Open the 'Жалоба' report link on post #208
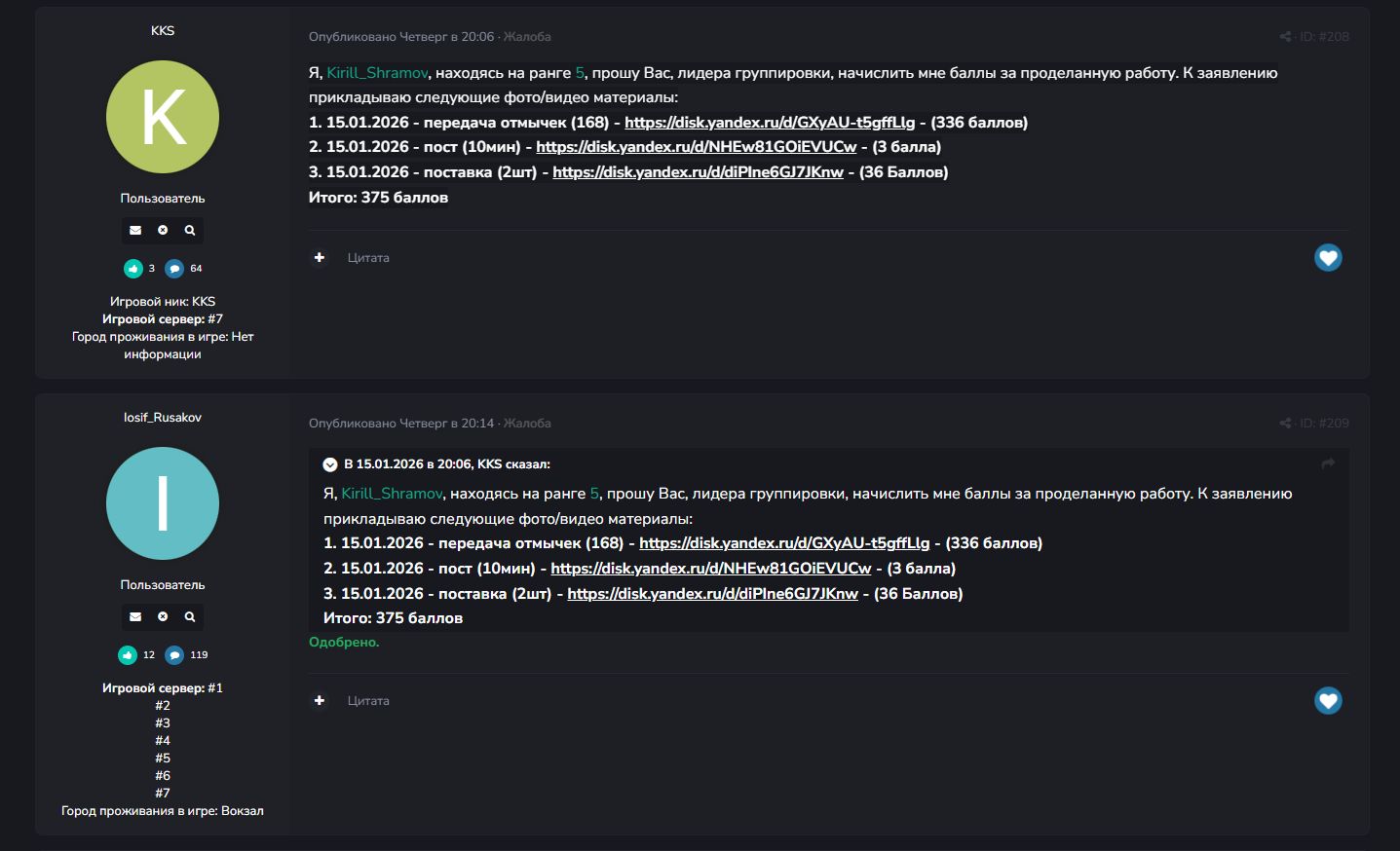 click(527, 37)
